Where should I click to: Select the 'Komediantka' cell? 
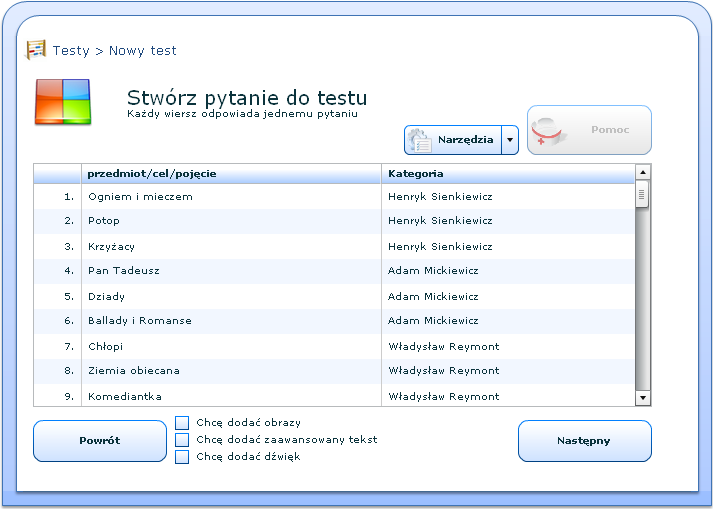231,396
